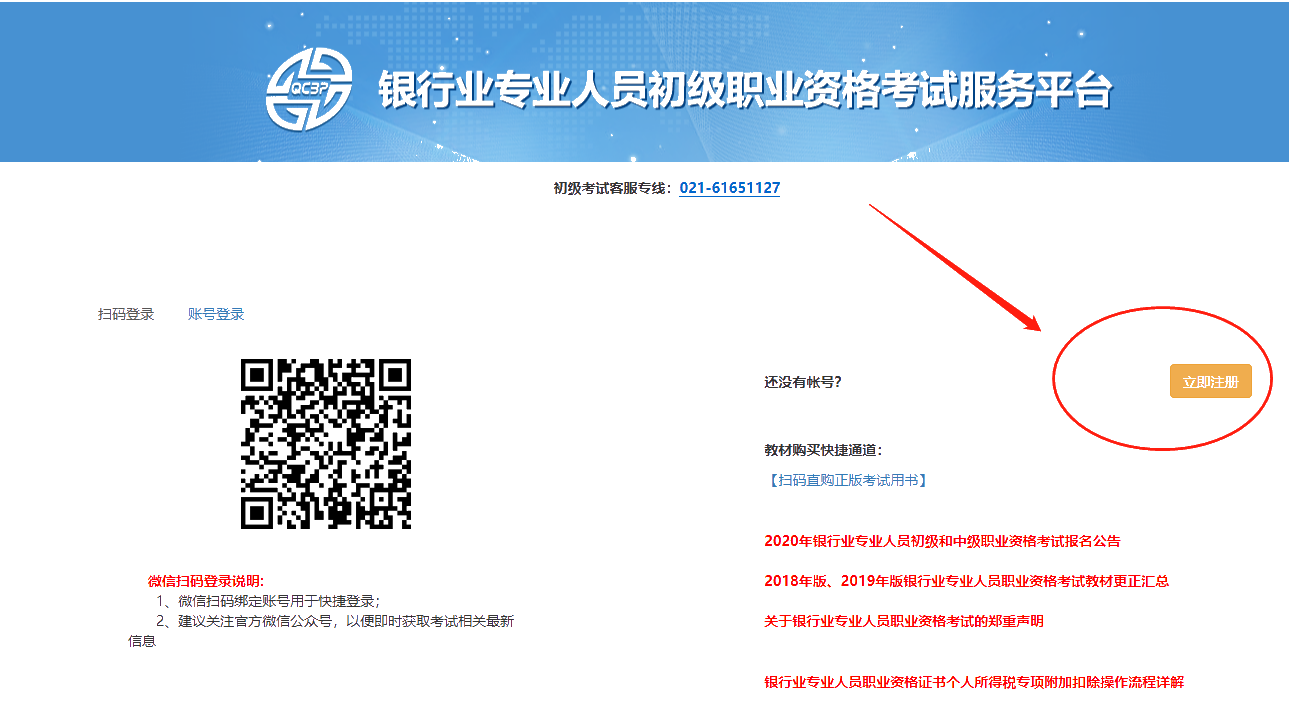Open 郑重声明 statement link
Screen dimensions: 1289x705
(904, 621)
